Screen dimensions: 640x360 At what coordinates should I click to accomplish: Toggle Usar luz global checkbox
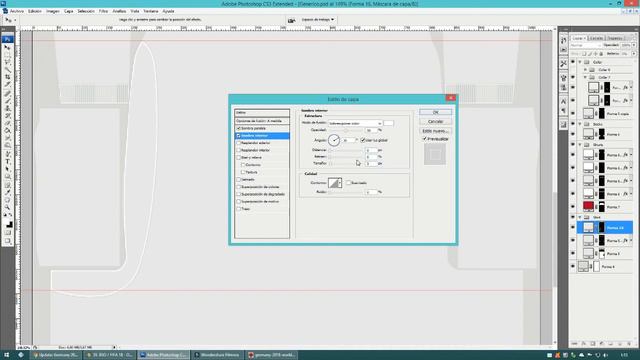[x=362, y=140]
